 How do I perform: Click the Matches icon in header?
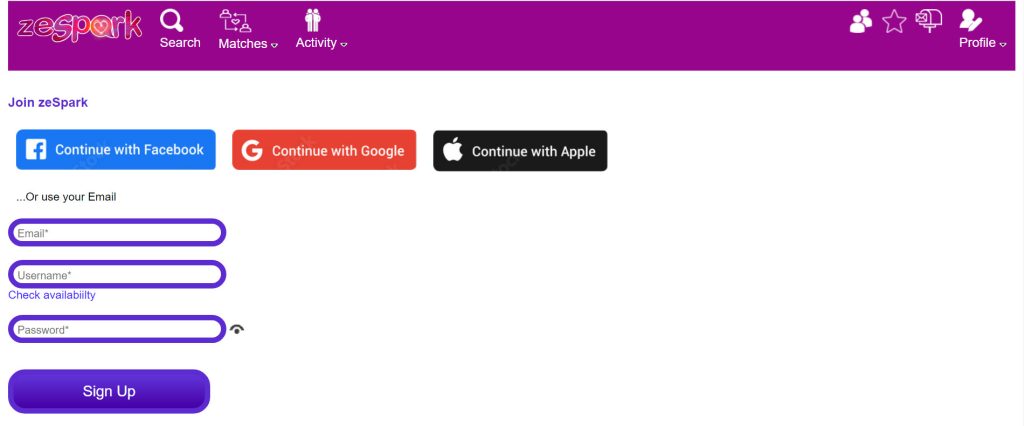[236, 21]
